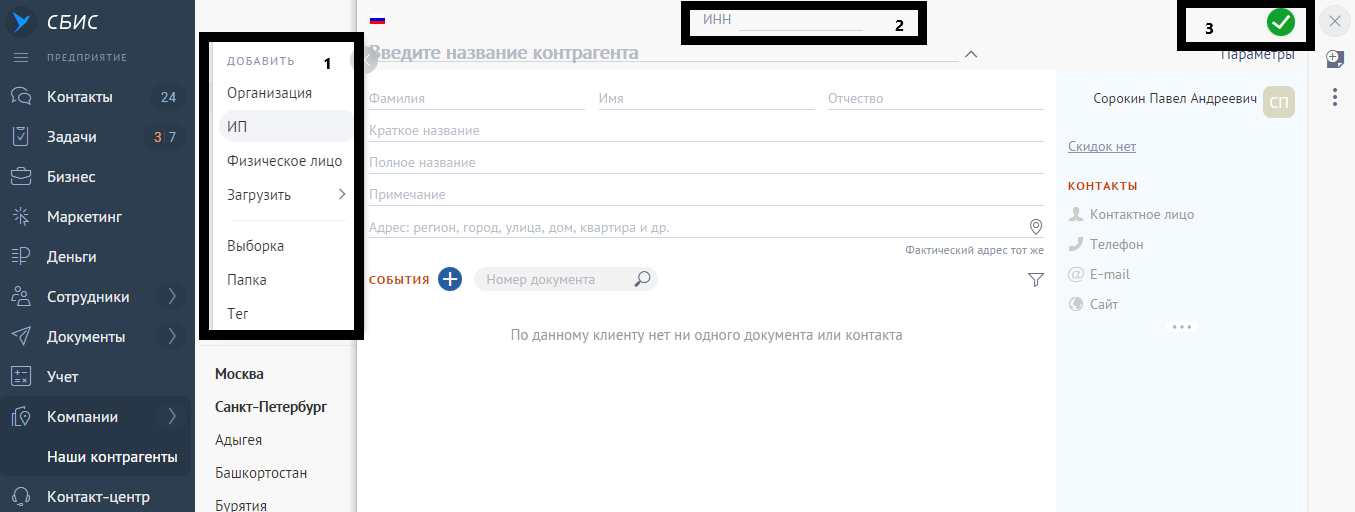This screenshot has width=1355, height=512.
Task: Select Бурятия in the region list
Action: click(x=241, y=505)
